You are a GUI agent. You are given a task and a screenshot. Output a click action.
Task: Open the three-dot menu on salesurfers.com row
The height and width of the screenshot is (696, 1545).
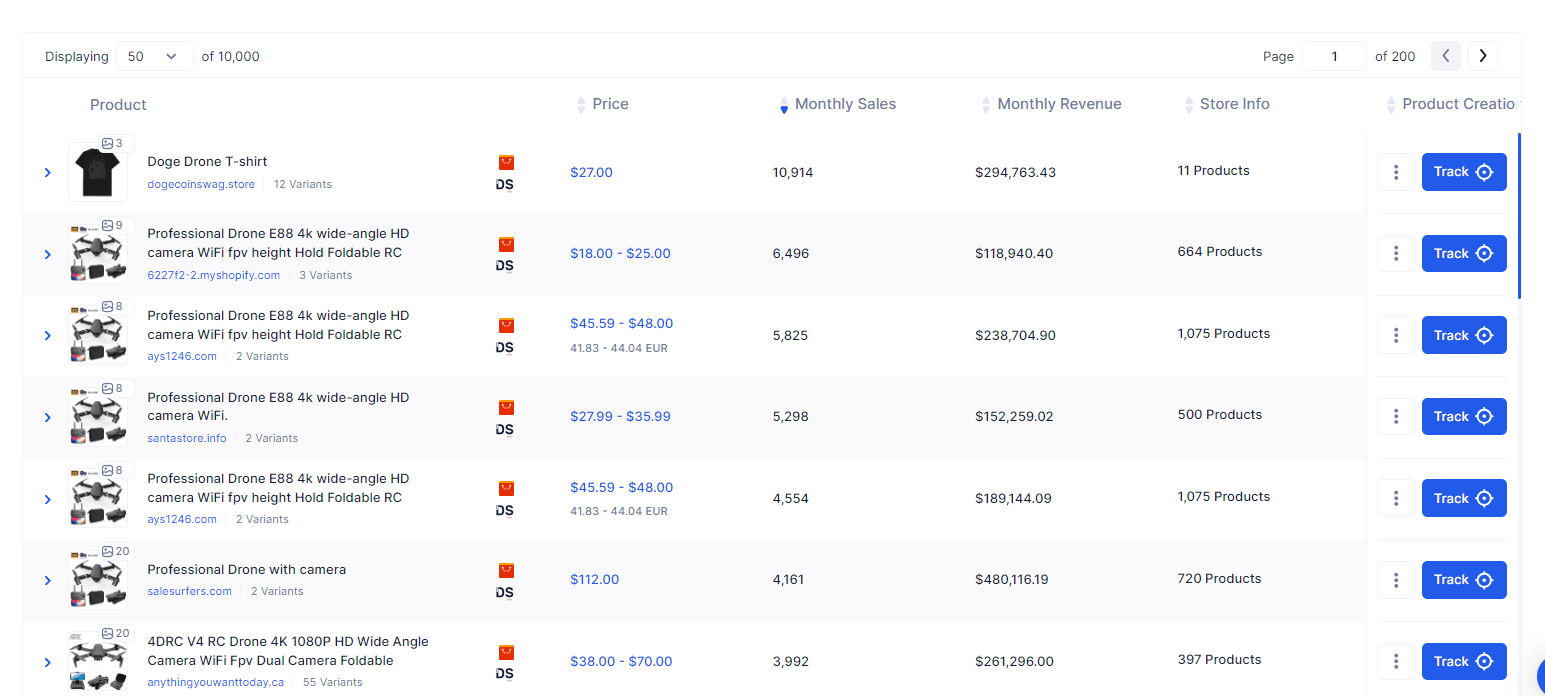tap(1396, 580)
